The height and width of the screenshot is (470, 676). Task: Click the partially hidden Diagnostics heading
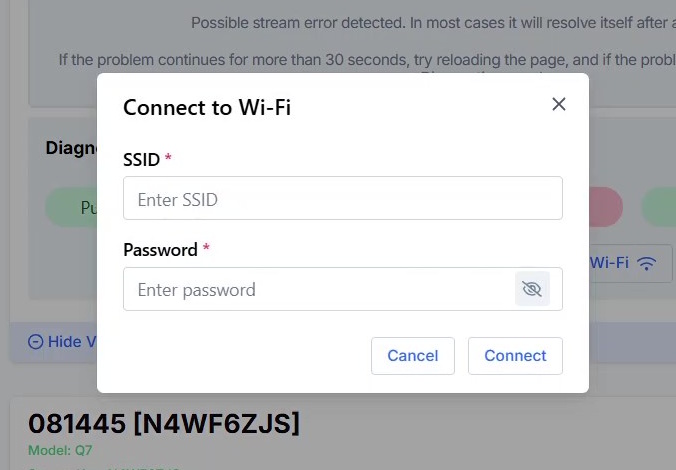(70, 148)
